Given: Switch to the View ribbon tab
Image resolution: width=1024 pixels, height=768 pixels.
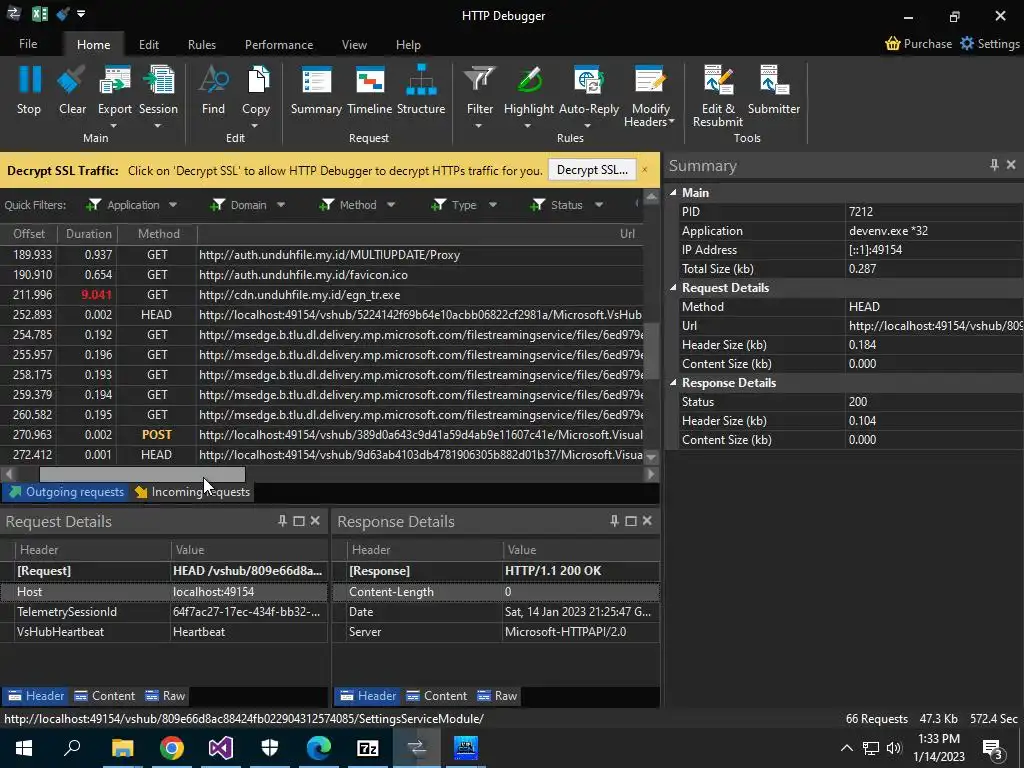Looking at the screenshot, I should tap(354, 44).
